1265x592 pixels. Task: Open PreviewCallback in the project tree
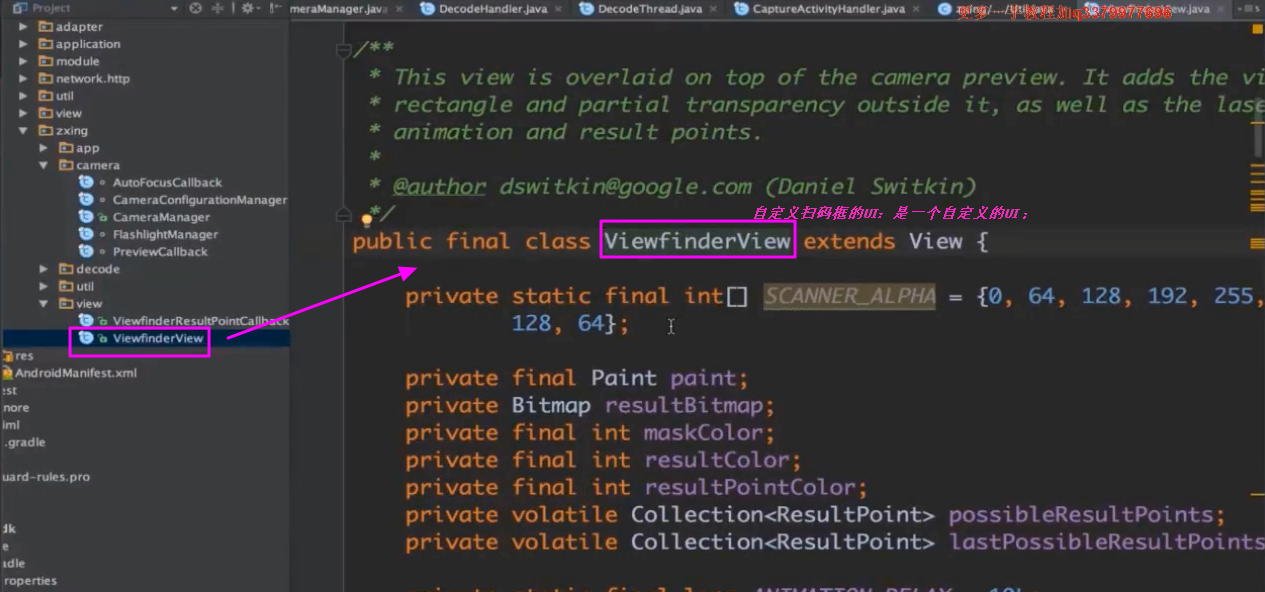(160, 251)
